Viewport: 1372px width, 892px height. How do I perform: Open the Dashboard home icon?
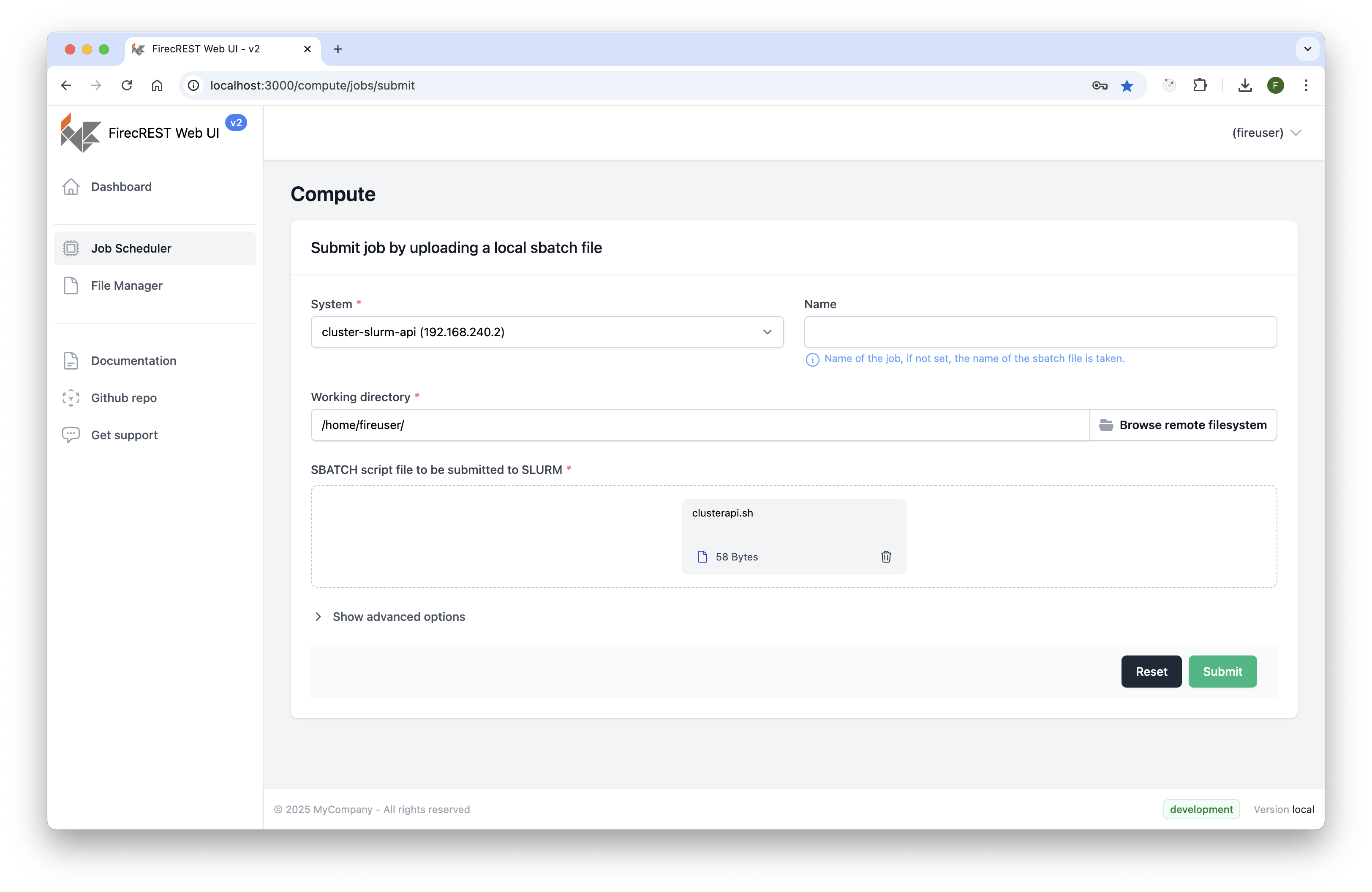[x=71, y=187]
